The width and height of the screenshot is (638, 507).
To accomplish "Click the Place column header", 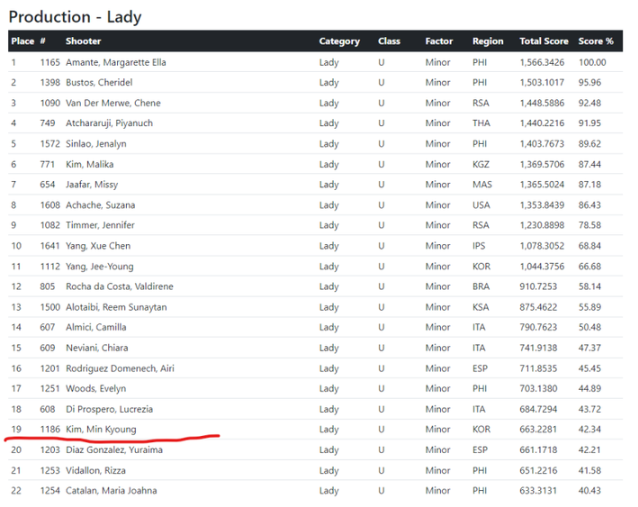I will (23, 41).
